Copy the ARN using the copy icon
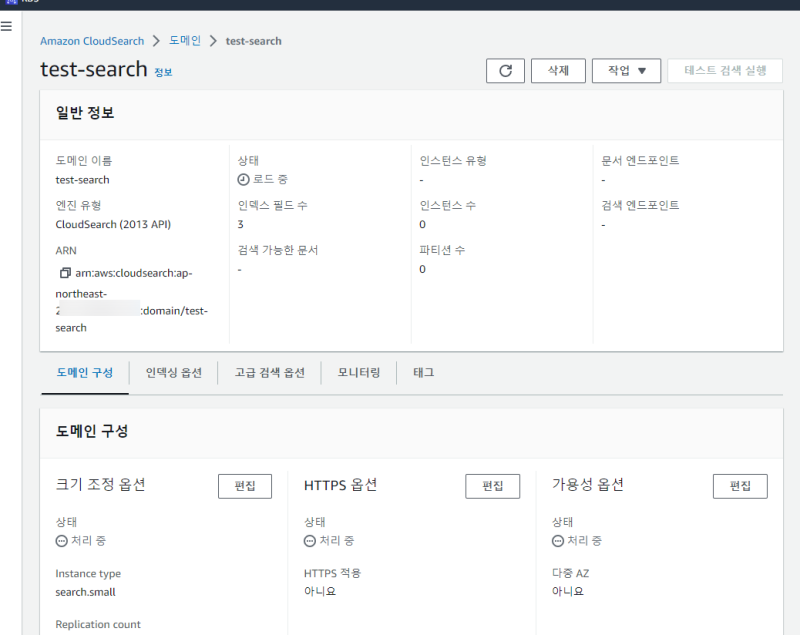This screenshot has height=635, width=800. pos(65,273)
